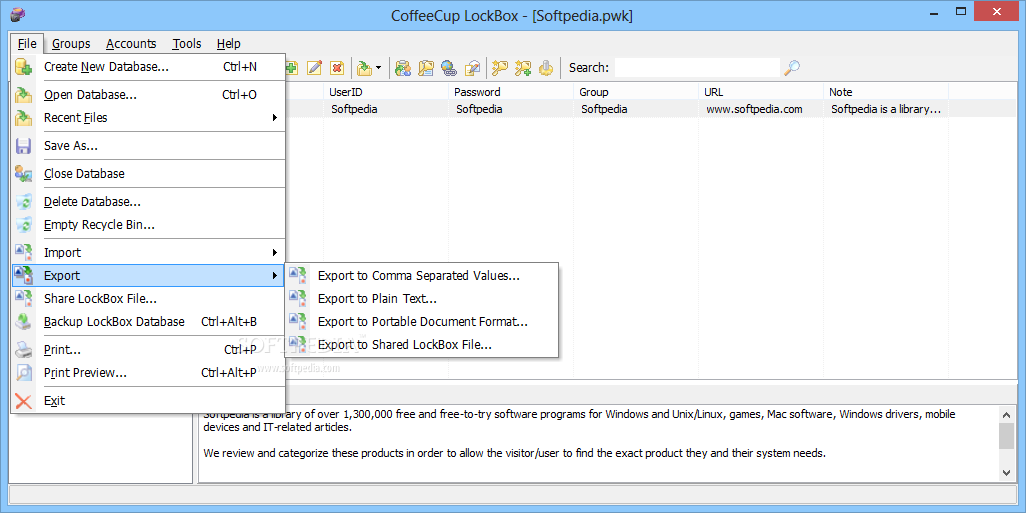Click the Print Preview magnifier page icon

pyautogui.click(x=24, y=373)
